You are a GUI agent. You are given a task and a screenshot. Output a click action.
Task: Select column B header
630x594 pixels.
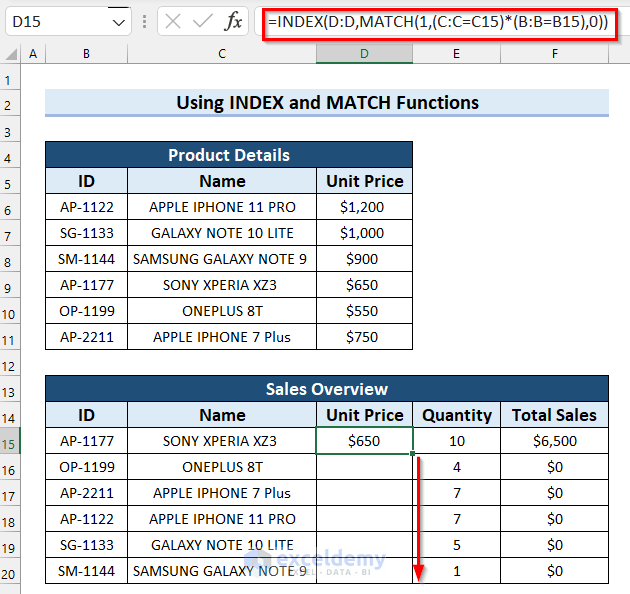pyautogui.click(x=86, y=54)
